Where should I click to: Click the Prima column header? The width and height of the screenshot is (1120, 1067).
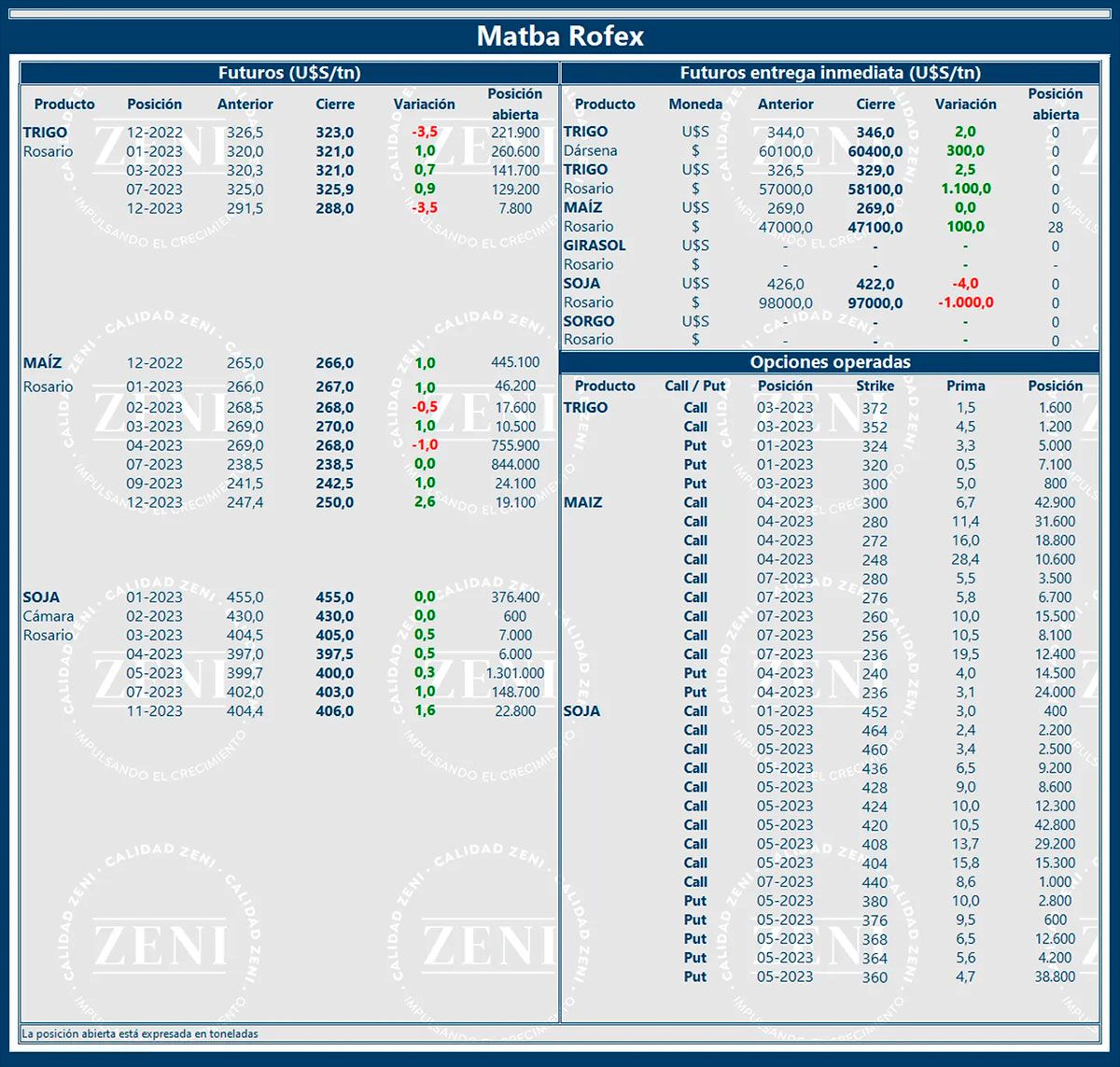coord(965,386)
